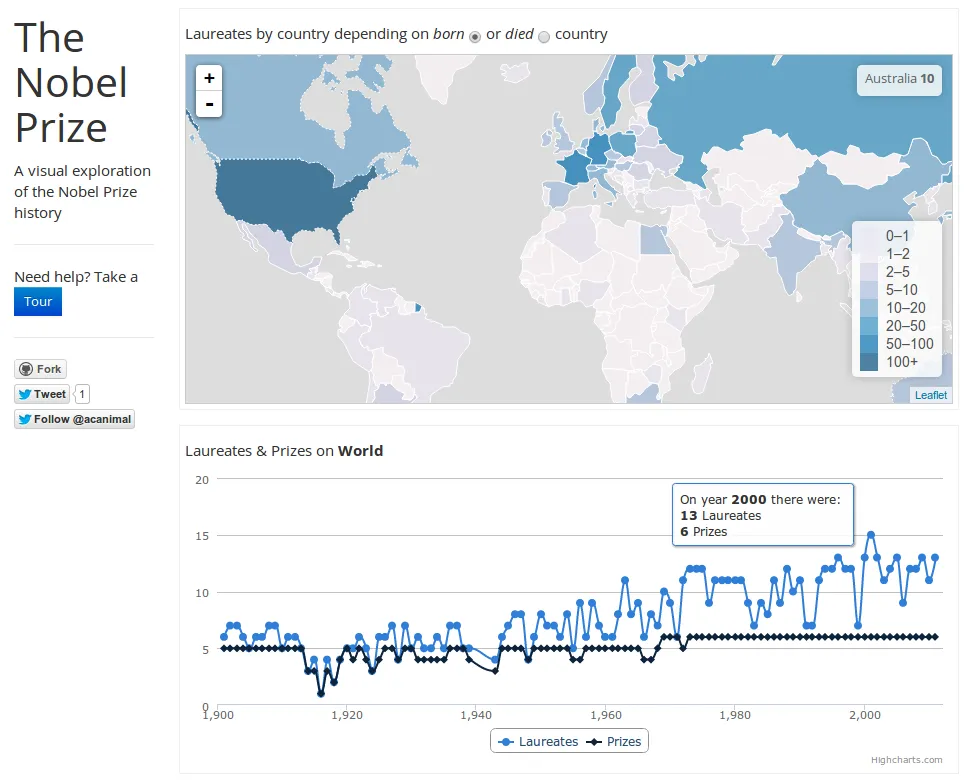Toggle the Prizes series in chart legend
965x781 pixels.
(x=614, y=742)
